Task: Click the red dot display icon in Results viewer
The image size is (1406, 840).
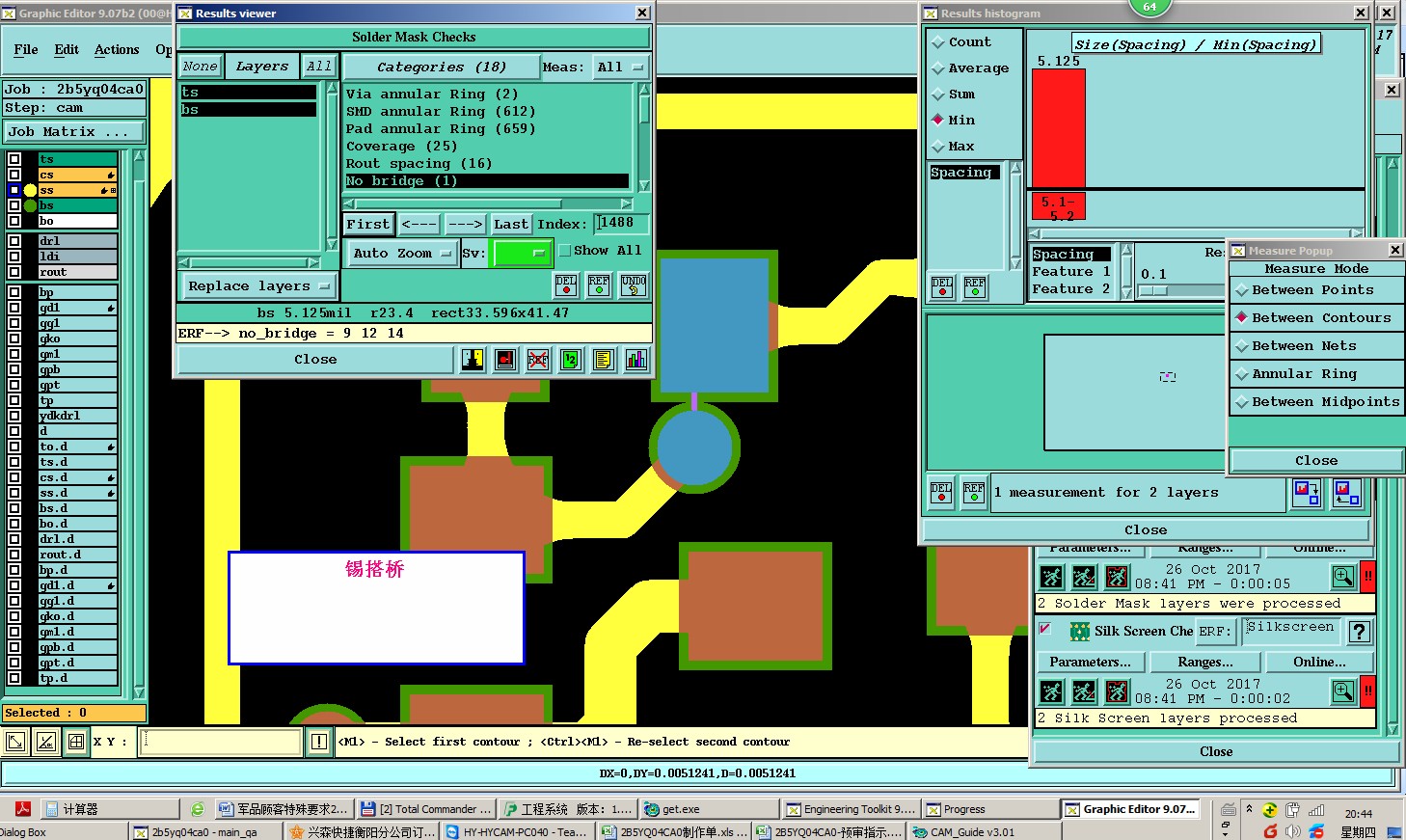Action: click(505, 360)
